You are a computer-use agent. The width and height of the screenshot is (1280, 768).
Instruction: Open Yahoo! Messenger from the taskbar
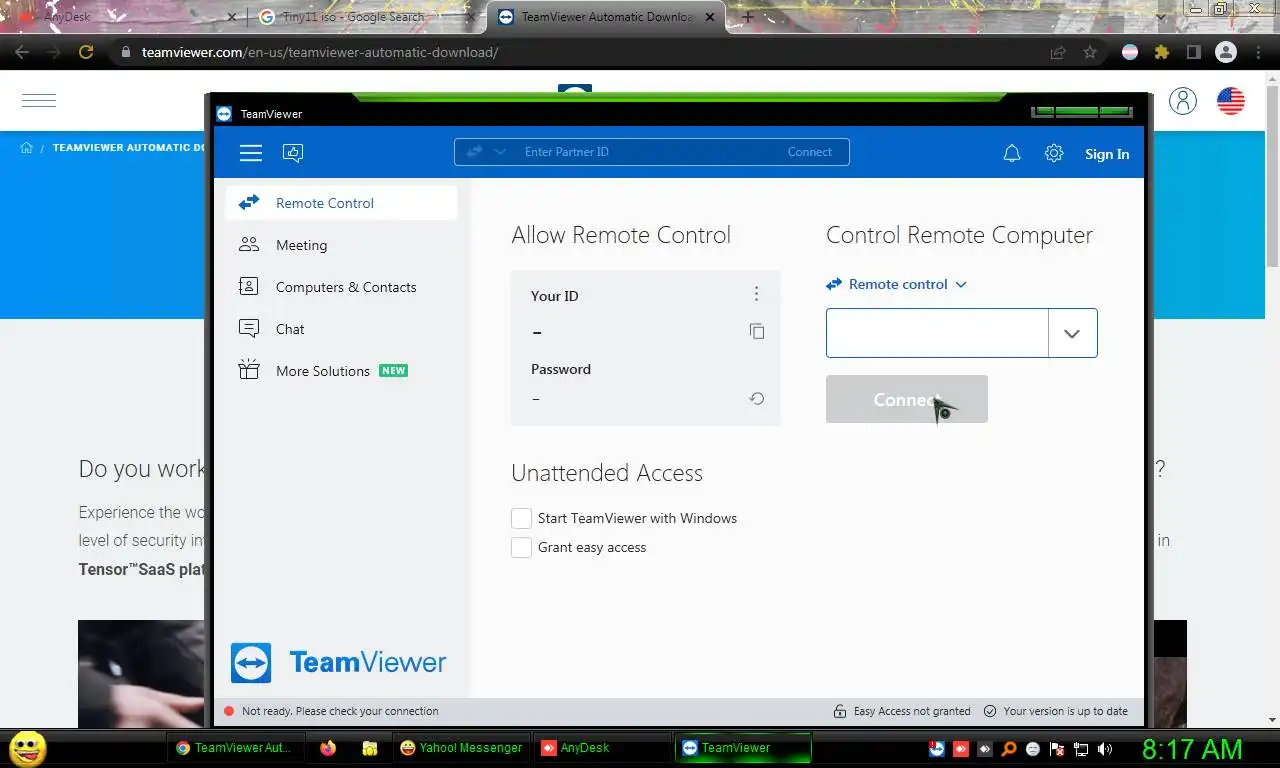click(461, 747)
